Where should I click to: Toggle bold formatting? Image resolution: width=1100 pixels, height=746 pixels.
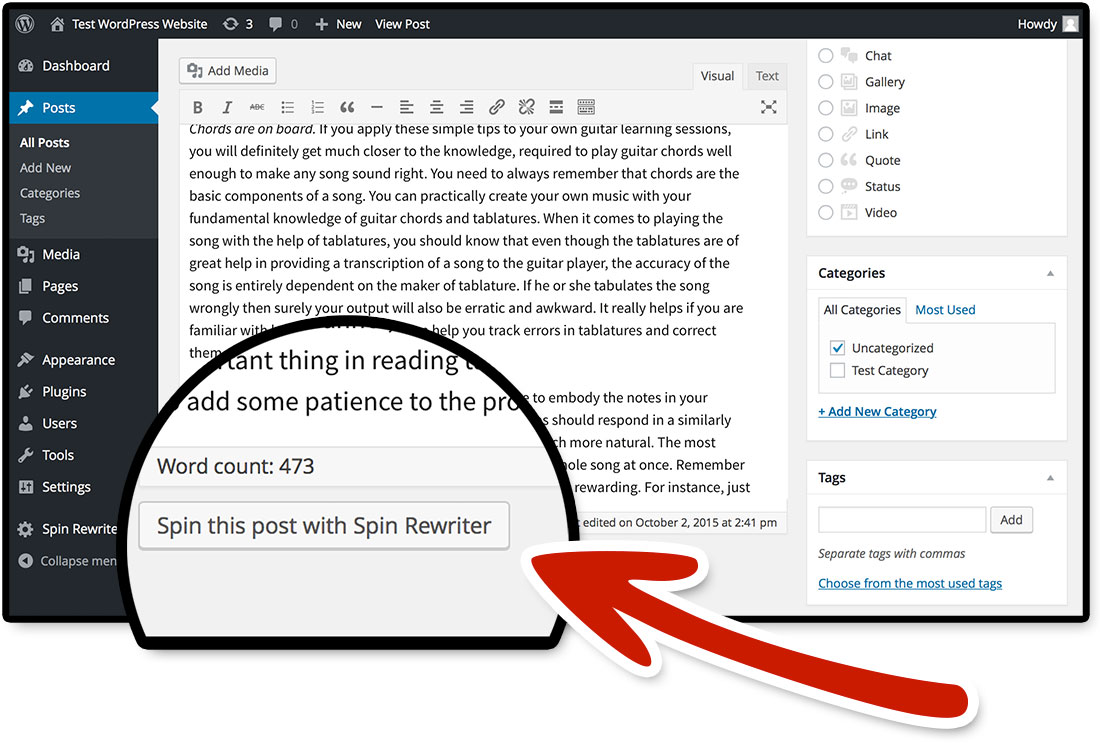tap(198, 107)
